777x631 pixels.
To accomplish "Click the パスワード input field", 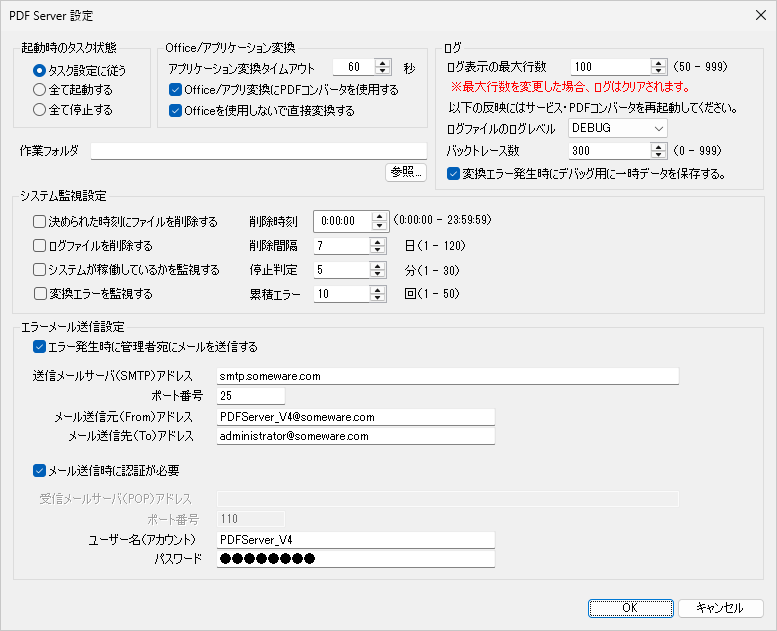I will 355,559.
